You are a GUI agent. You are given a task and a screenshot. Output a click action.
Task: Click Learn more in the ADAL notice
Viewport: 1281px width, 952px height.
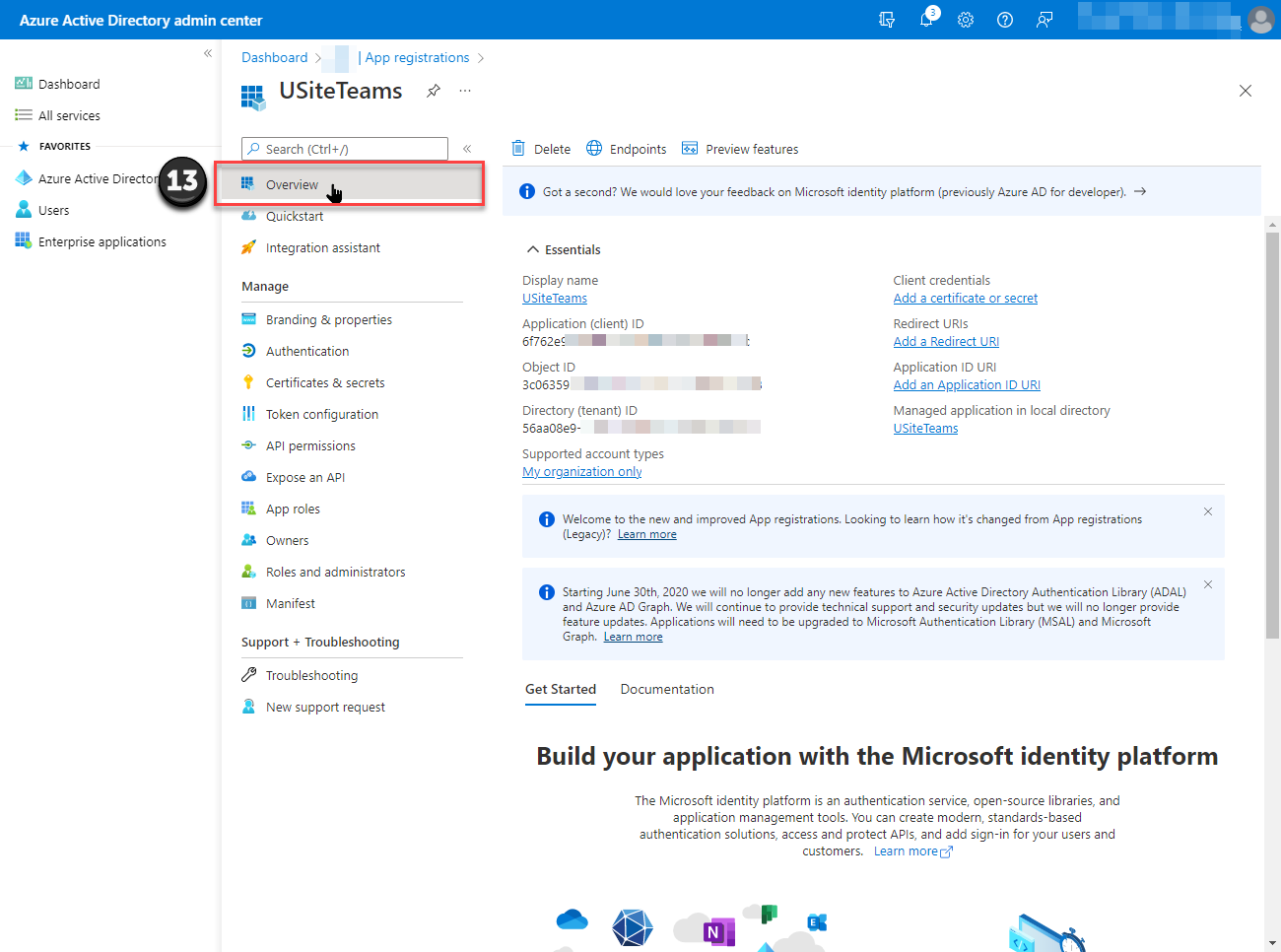tap(634, 637)
